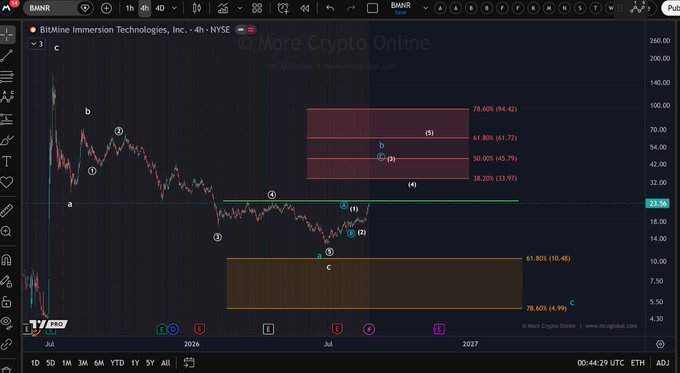Image resolution: width=680 pixels, height=373 pixels.
Task: Set range to 3M
Action: click(x=83, y=363)
